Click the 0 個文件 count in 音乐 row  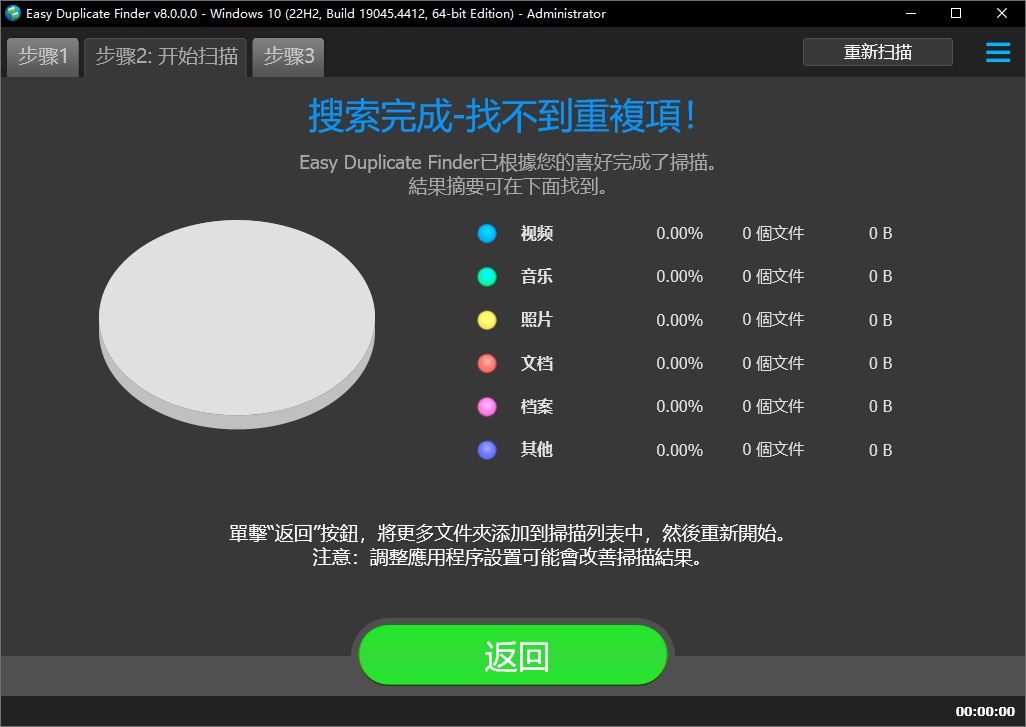pyautogui.click(x=773, y=277)
